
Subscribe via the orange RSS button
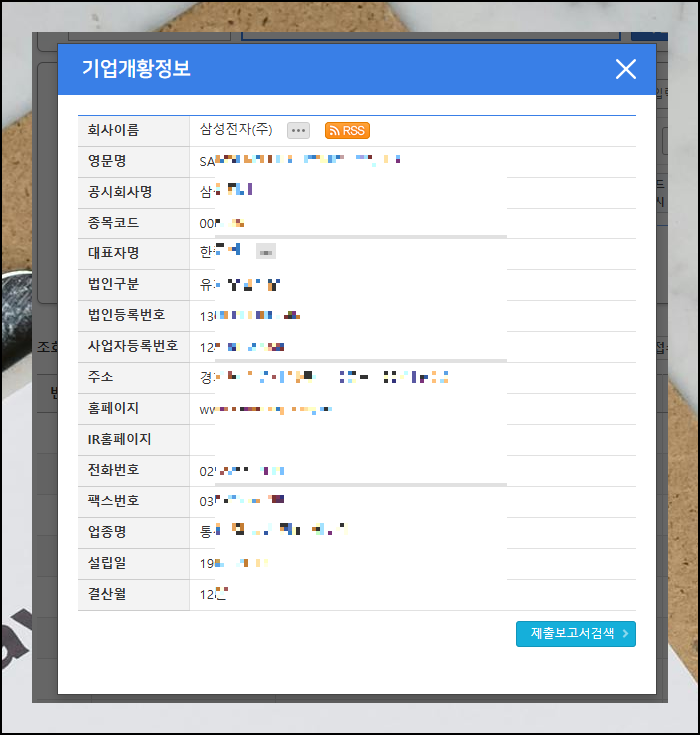[x=347, y=130]
